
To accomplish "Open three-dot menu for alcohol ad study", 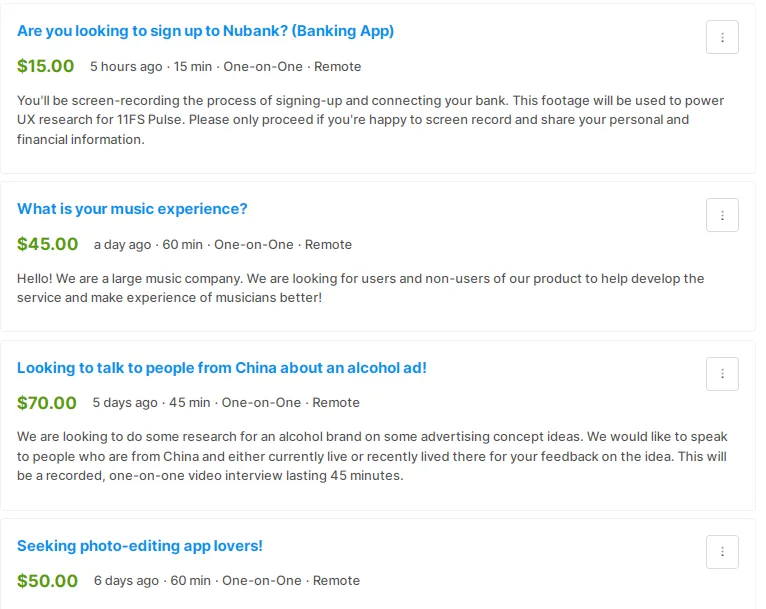I will click(722, 374).
